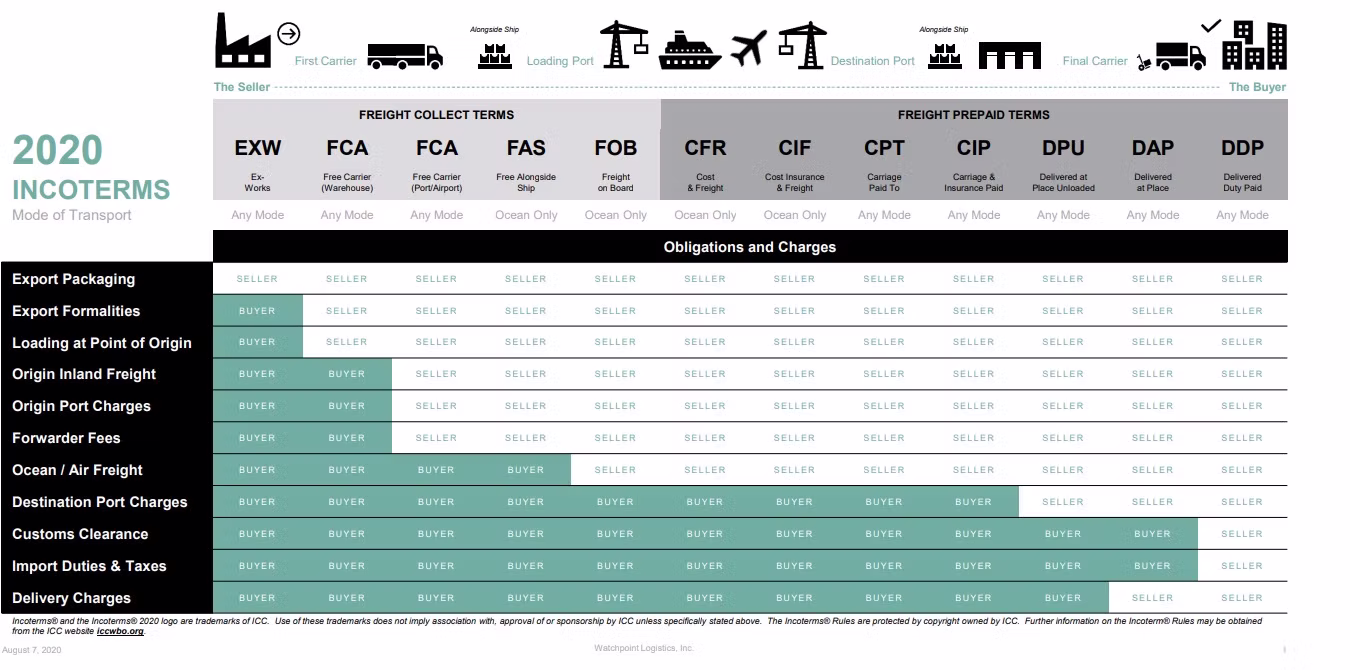Viewport: 1350px width, 670px height.
Task: Select the cargo ship icon
Action: pyautogui.click(x=690, y=50)
